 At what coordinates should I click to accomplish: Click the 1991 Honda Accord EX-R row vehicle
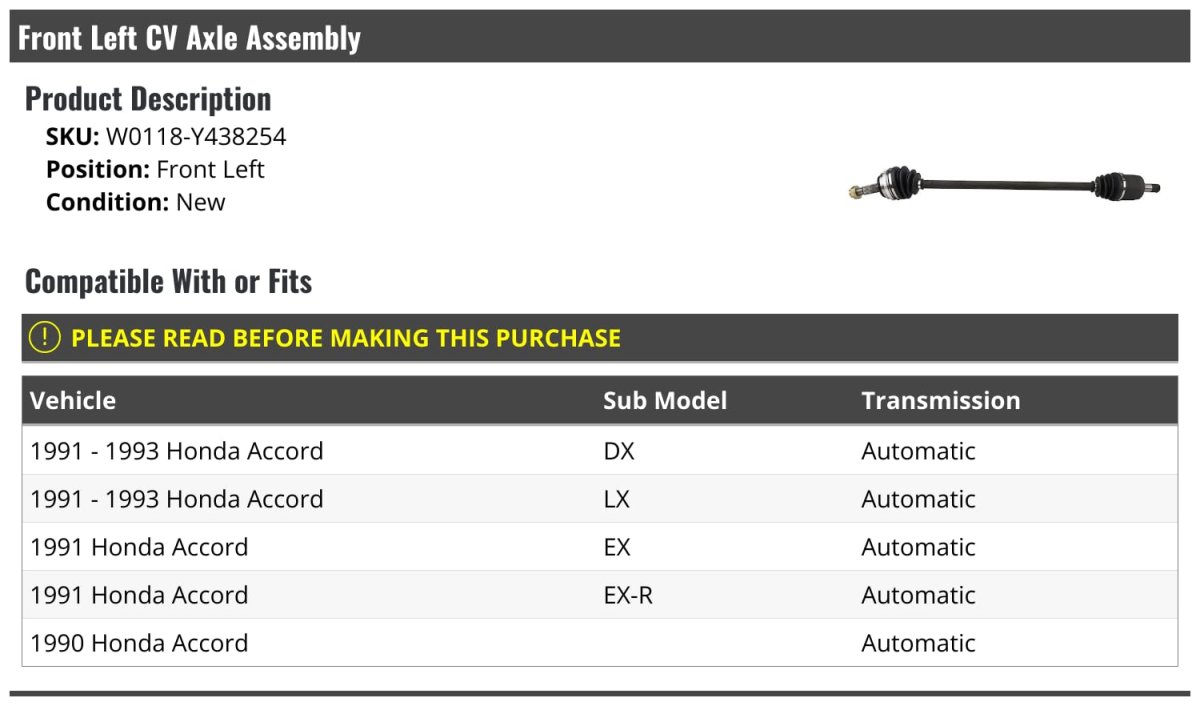point(139,595)
